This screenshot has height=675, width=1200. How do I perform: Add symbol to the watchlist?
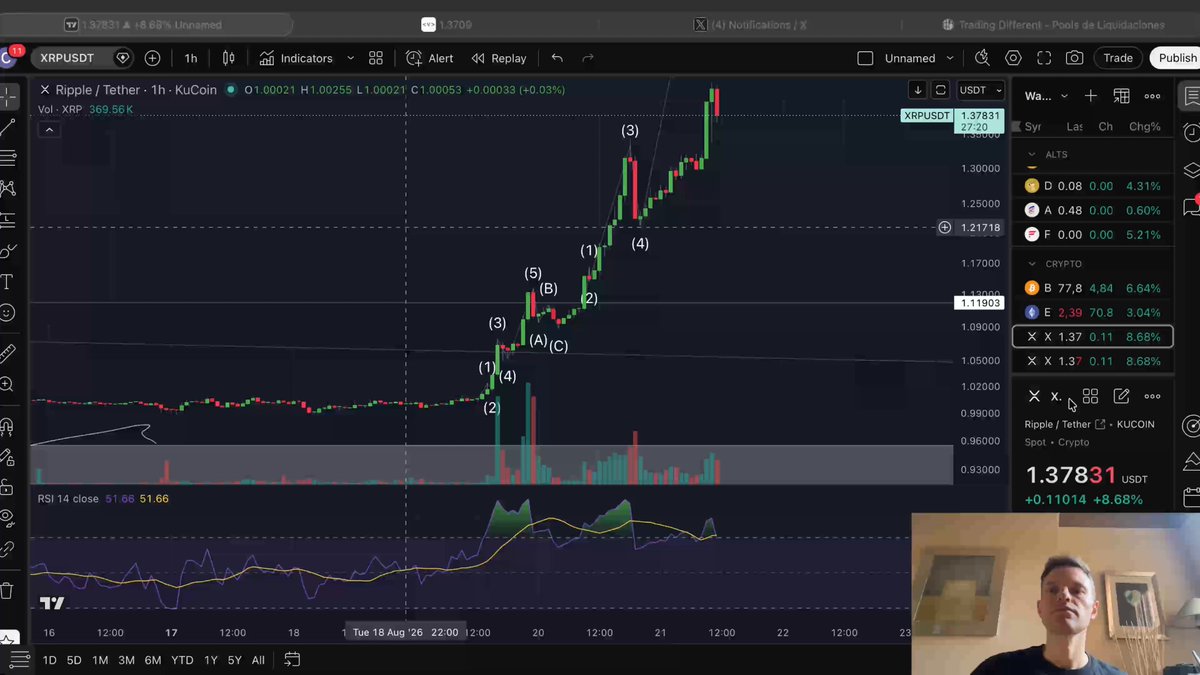(1091, 96)
